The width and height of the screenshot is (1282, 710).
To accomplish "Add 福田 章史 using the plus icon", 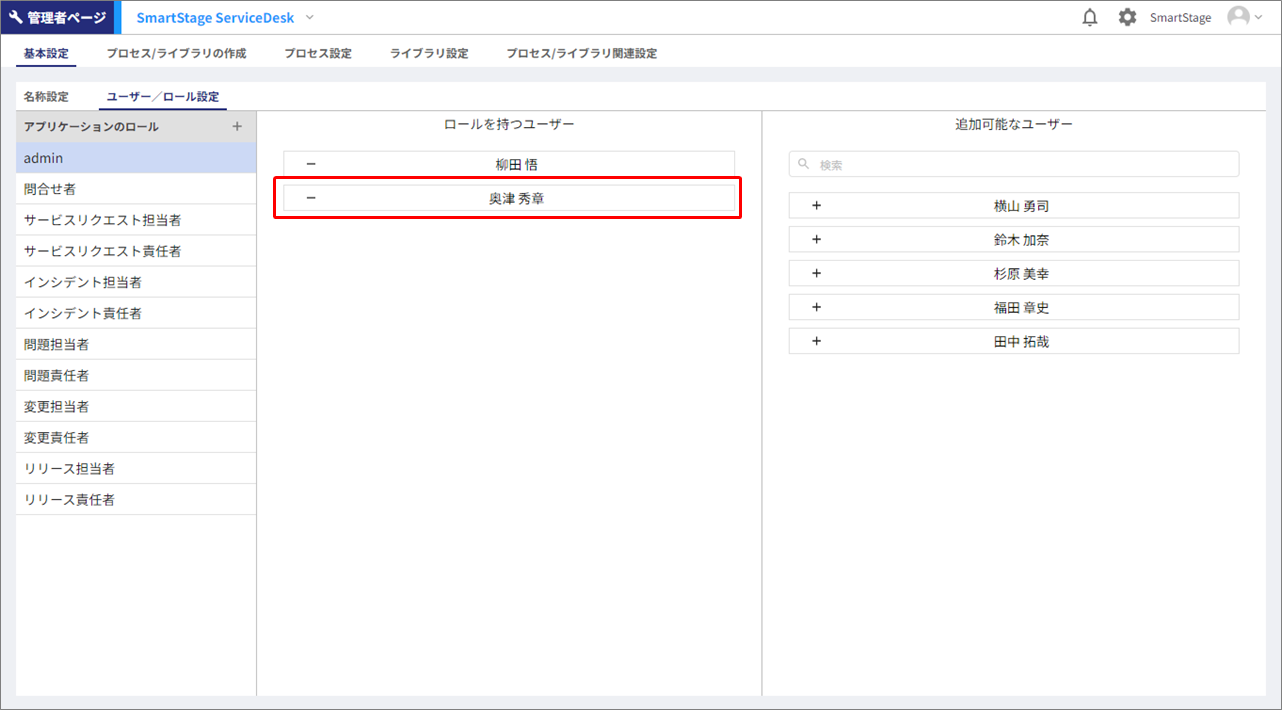I will click(x=816, y=308).
